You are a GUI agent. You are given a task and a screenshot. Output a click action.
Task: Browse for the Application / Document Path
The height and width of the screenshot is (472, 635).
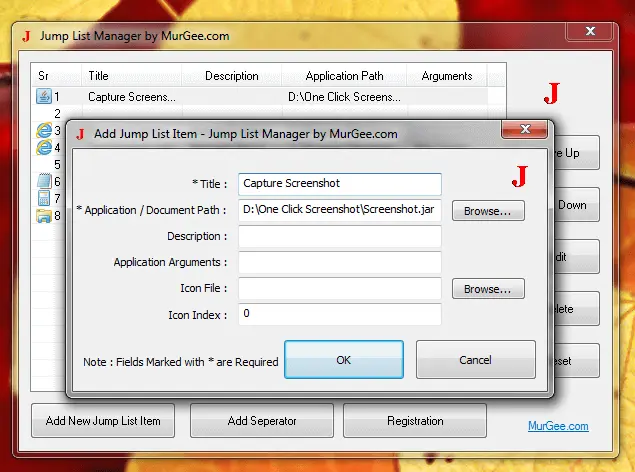click(488, 211)
